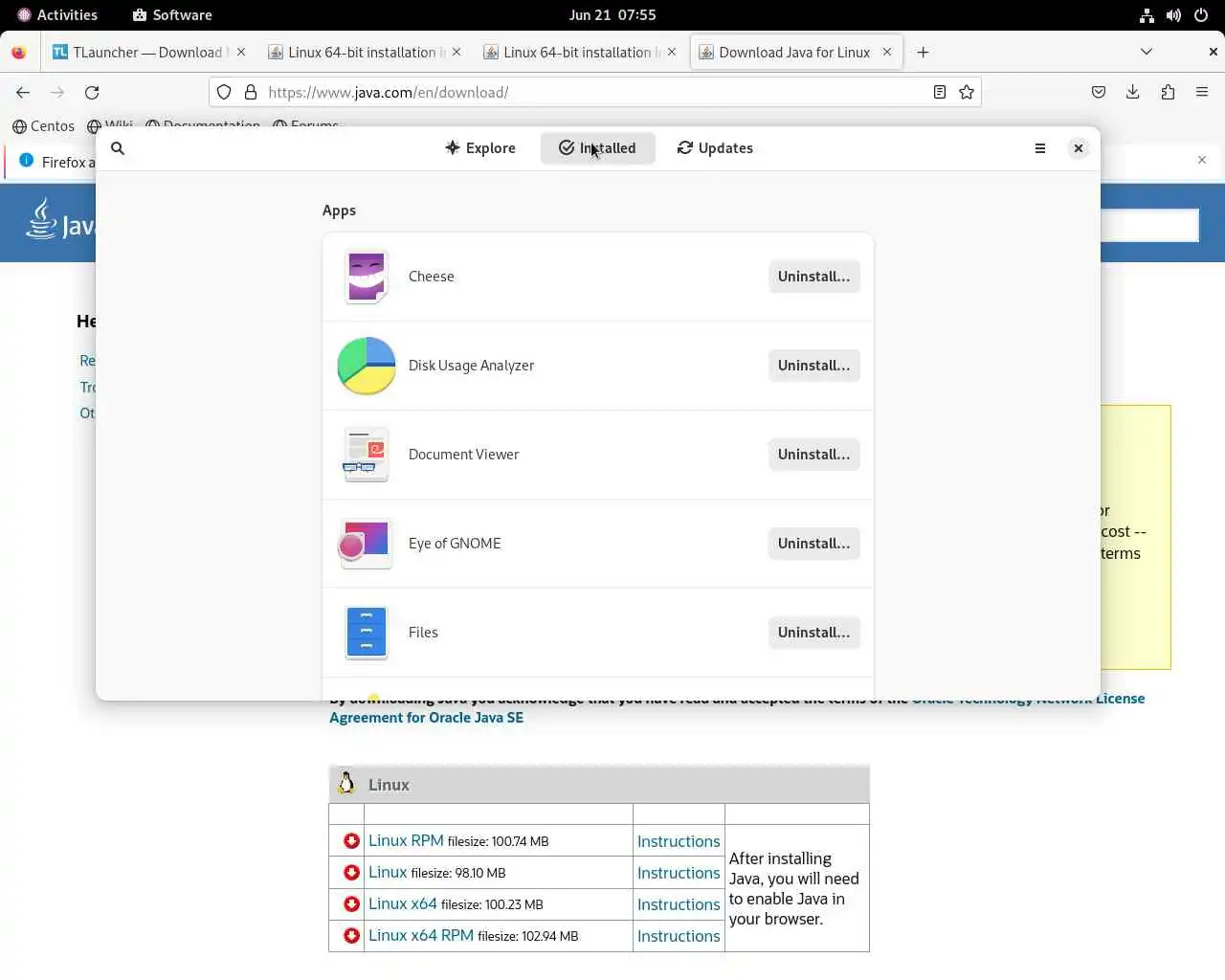Click the padlock site info icon
This screenshot has width=1225, height=980.
tap(251, 92)
